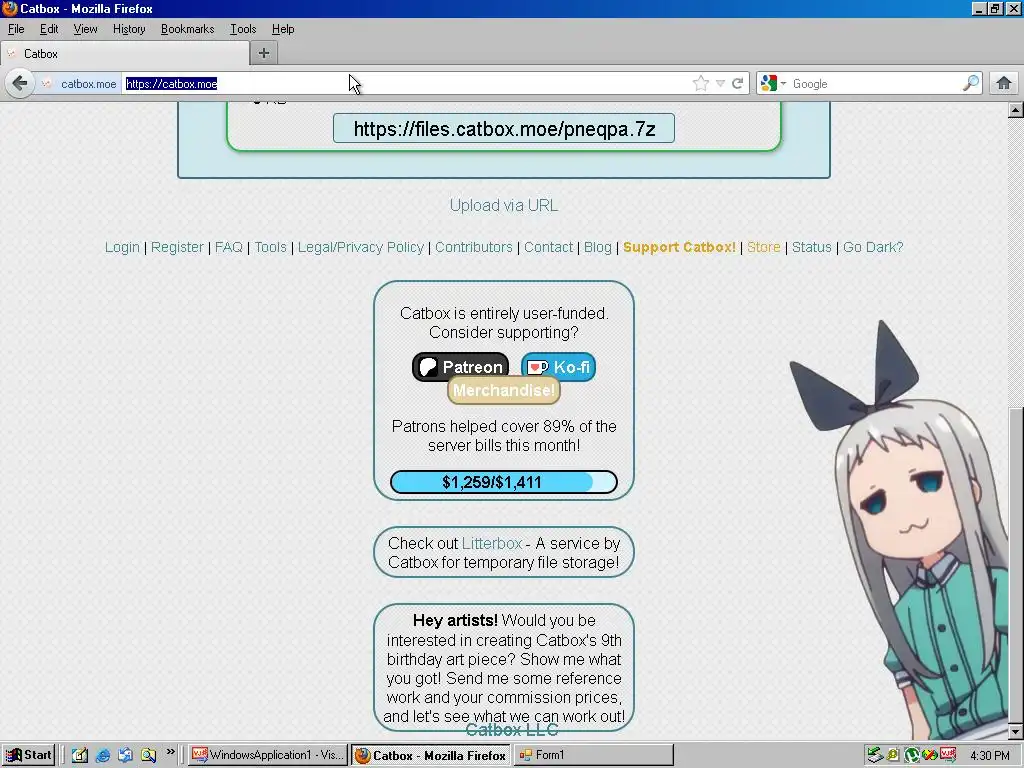Click the Firefox back arrow button
Viewport: 1024px width, 768px height.
pyautogui.click(x=20, y=84)
